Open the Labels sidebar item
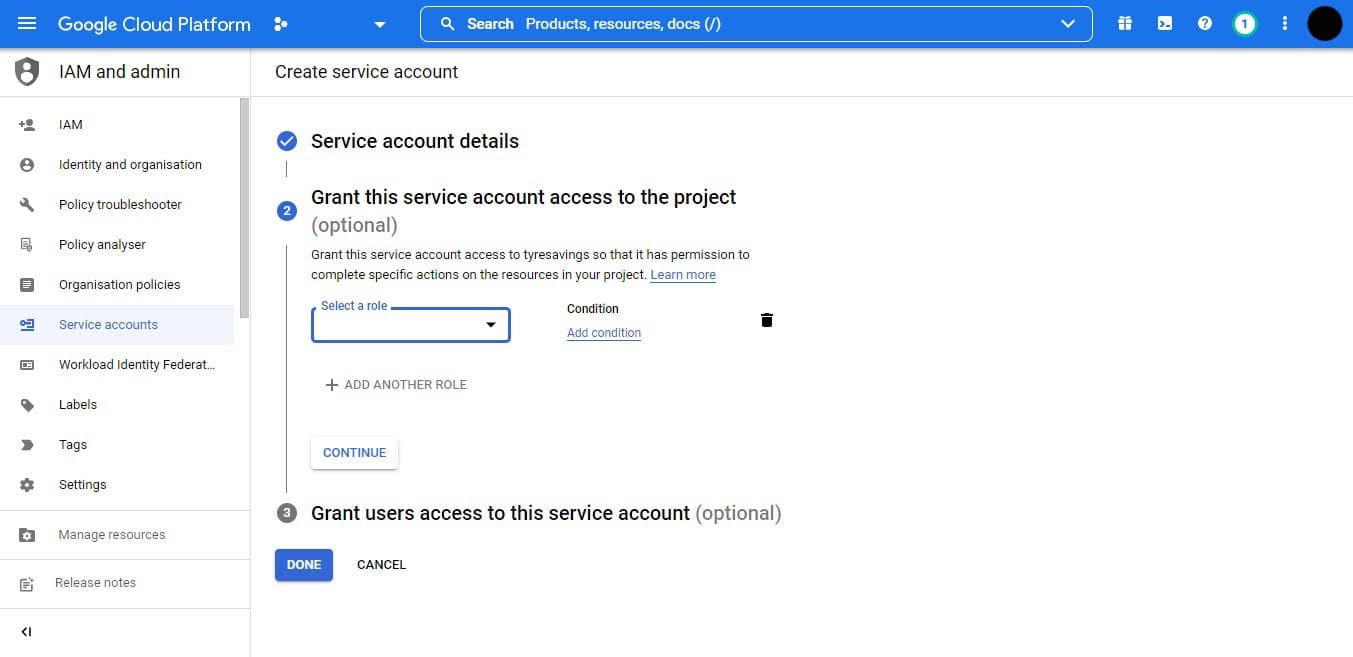Viewport: 1353px width, 657px height. (x=117, y=405)
